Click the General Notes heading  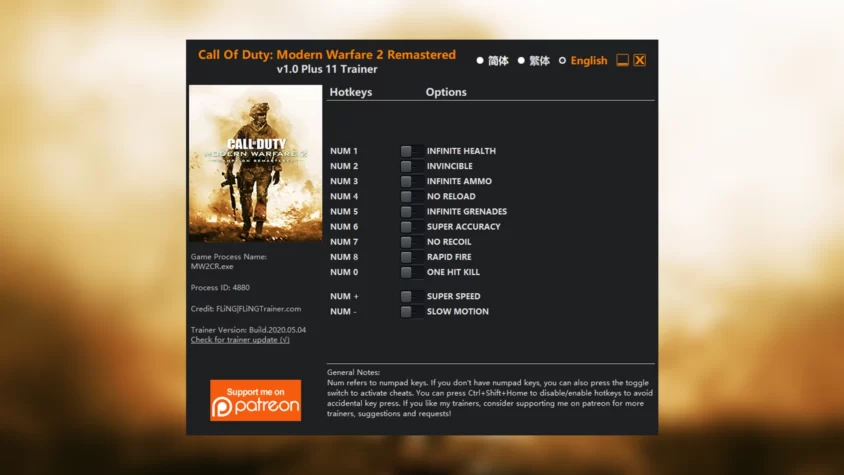click(353, 372)
